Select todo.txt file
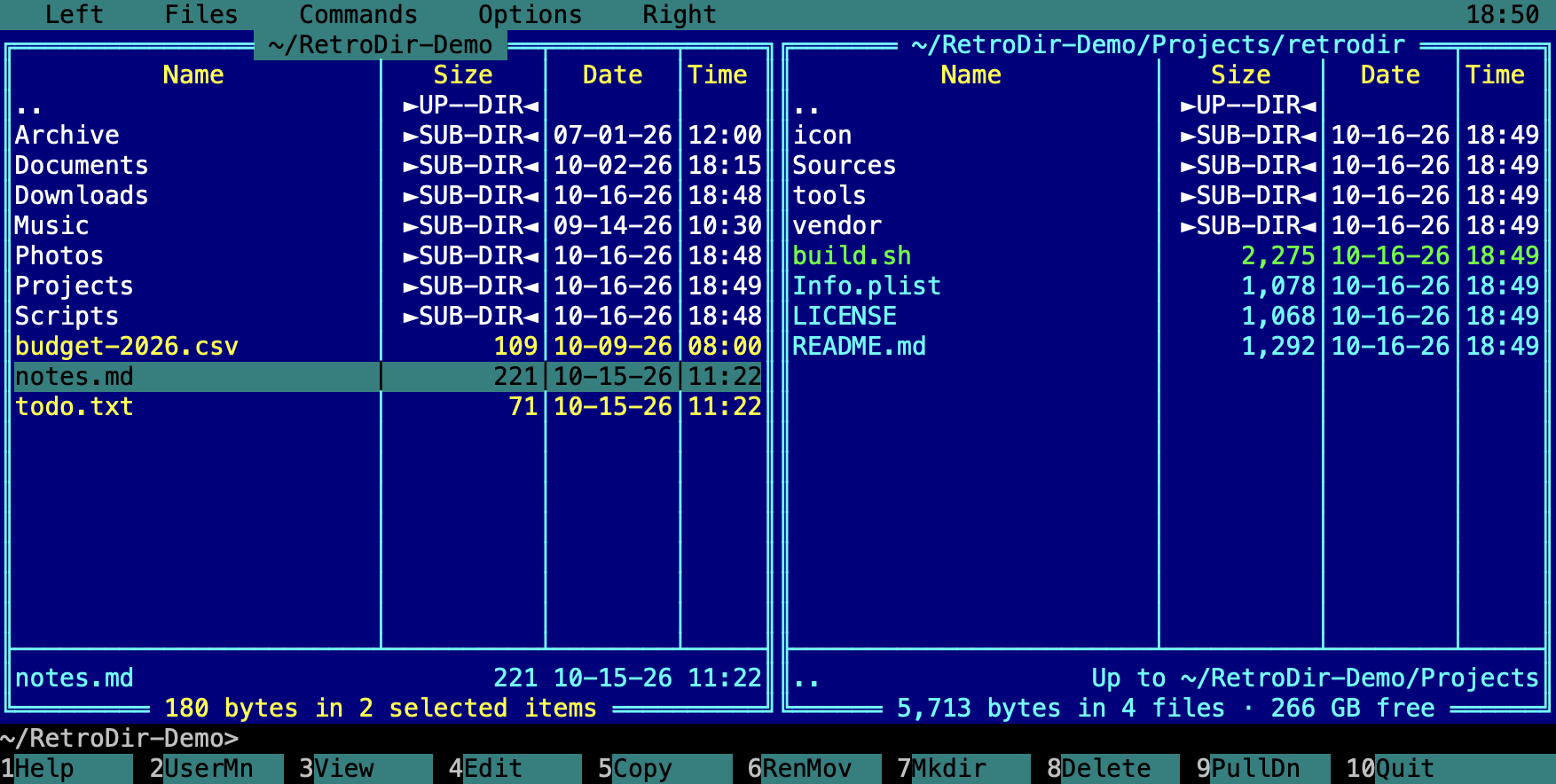The width and height of the screenshot is (1556, 784). pos(388,406)
